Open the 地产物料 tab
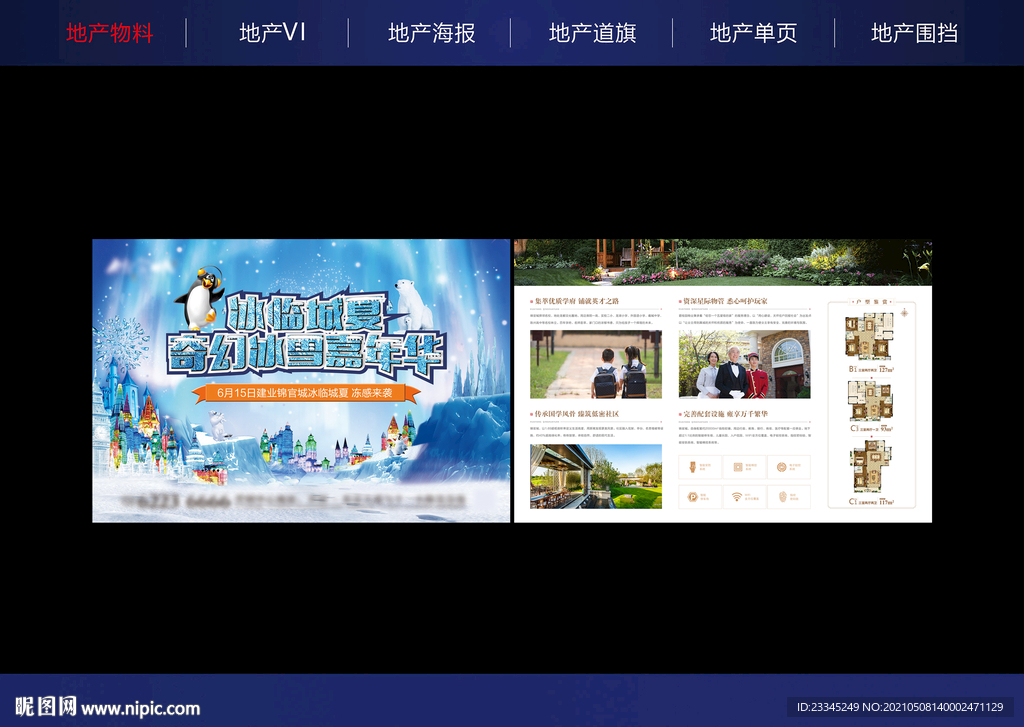Viewport: 1024px width, 727px height. [110, 33]
